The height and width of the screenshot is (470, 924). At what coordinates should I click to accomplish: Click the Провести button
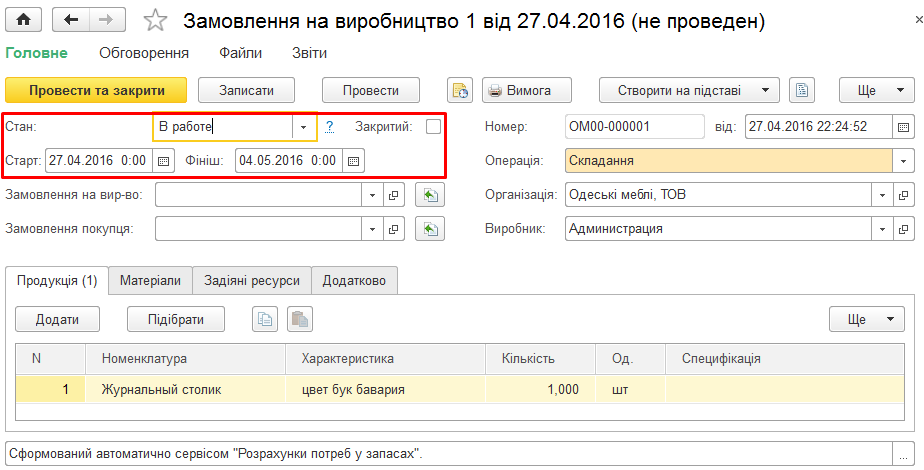pyautogui.click(x=371, y=91)
